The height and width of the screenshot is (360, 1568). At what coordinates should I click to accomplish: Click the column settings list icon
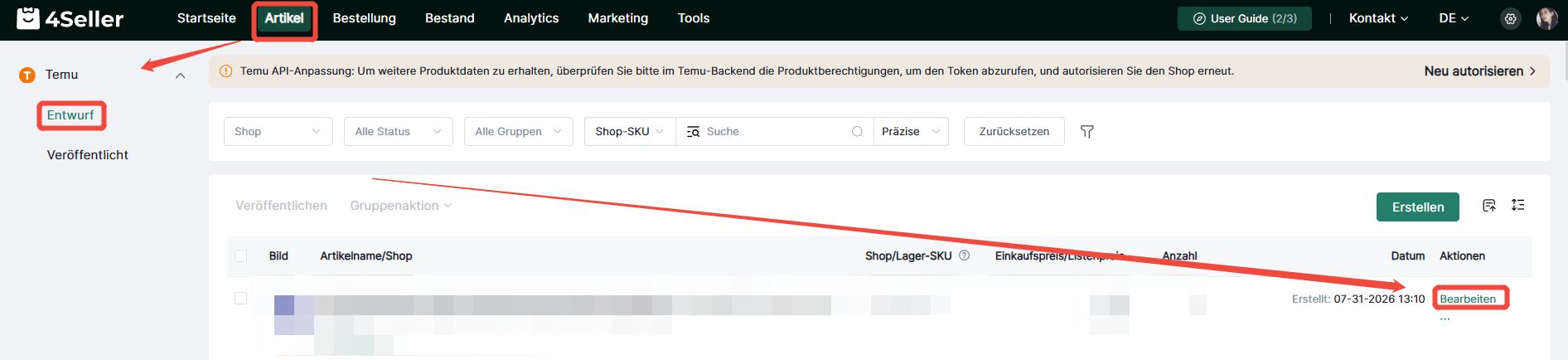tap(1517, 205)
